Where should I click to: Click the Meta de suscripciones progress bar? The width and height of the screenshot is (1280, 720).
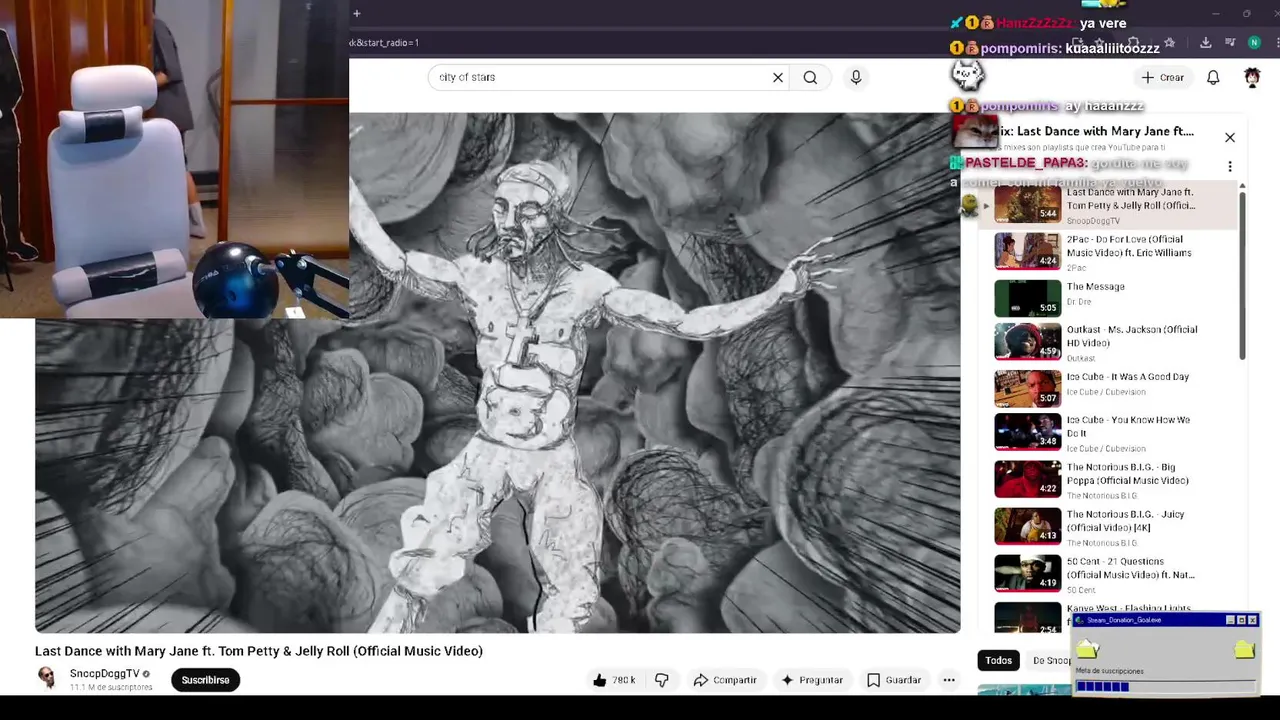pyautogui.click(x=1165, y=687)
